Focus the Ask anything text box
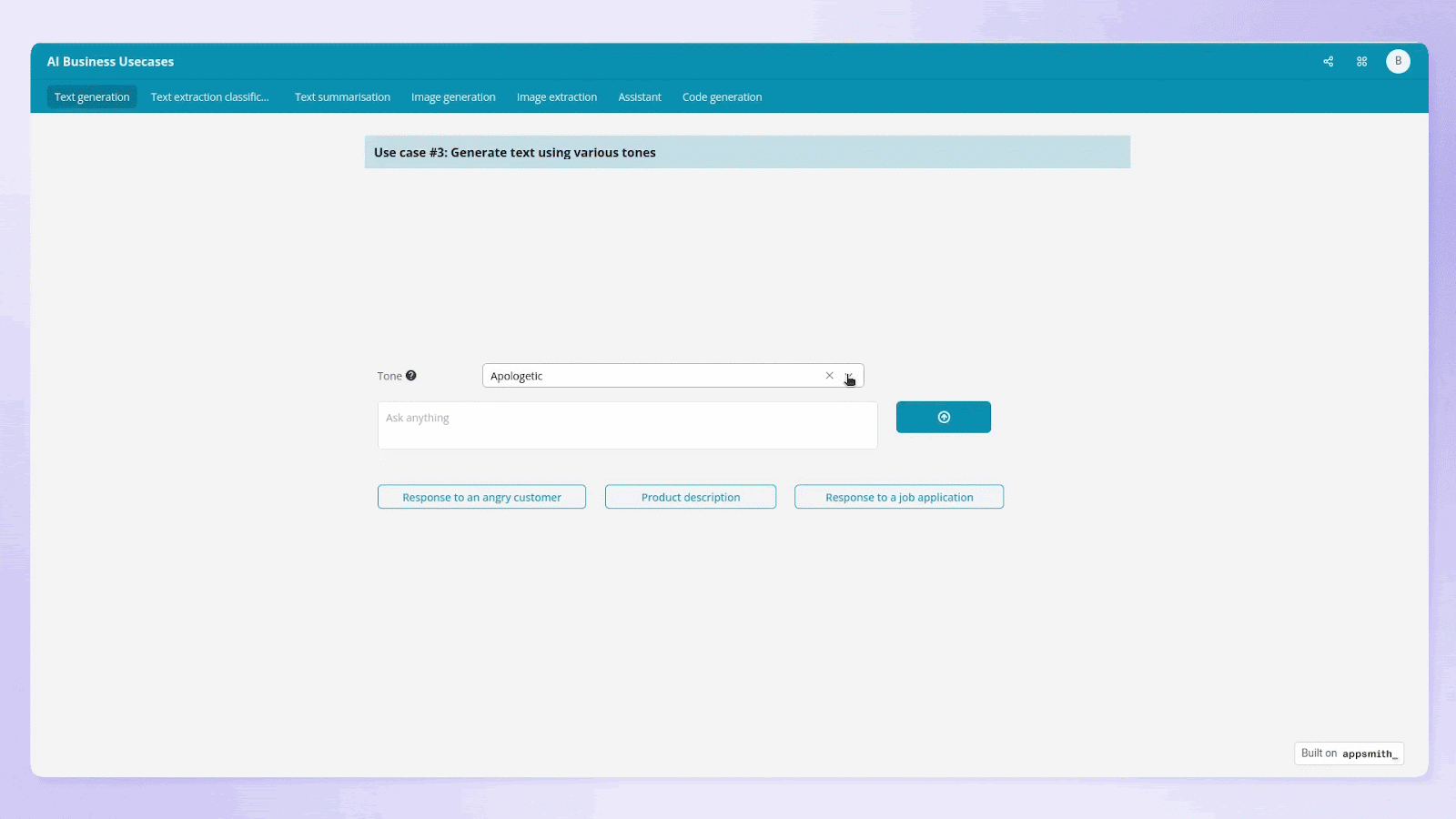The width and height of the screenshot is (1456, 819). [627, 425]
